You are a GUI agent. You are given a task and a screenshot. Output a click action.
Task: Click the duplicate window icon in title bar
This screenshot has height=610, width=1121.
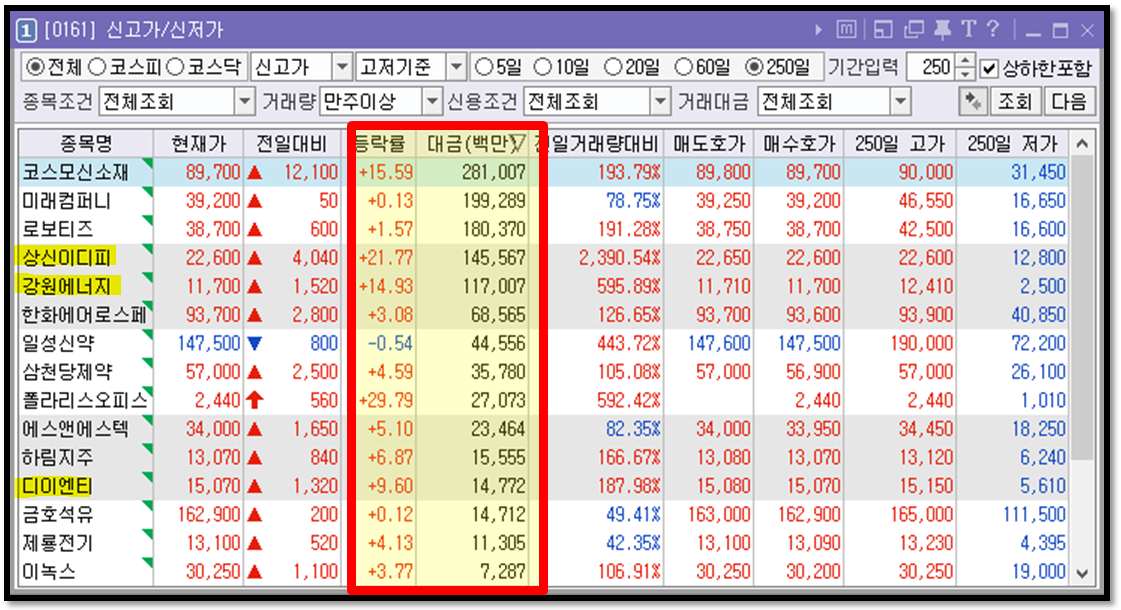point(914,30)
